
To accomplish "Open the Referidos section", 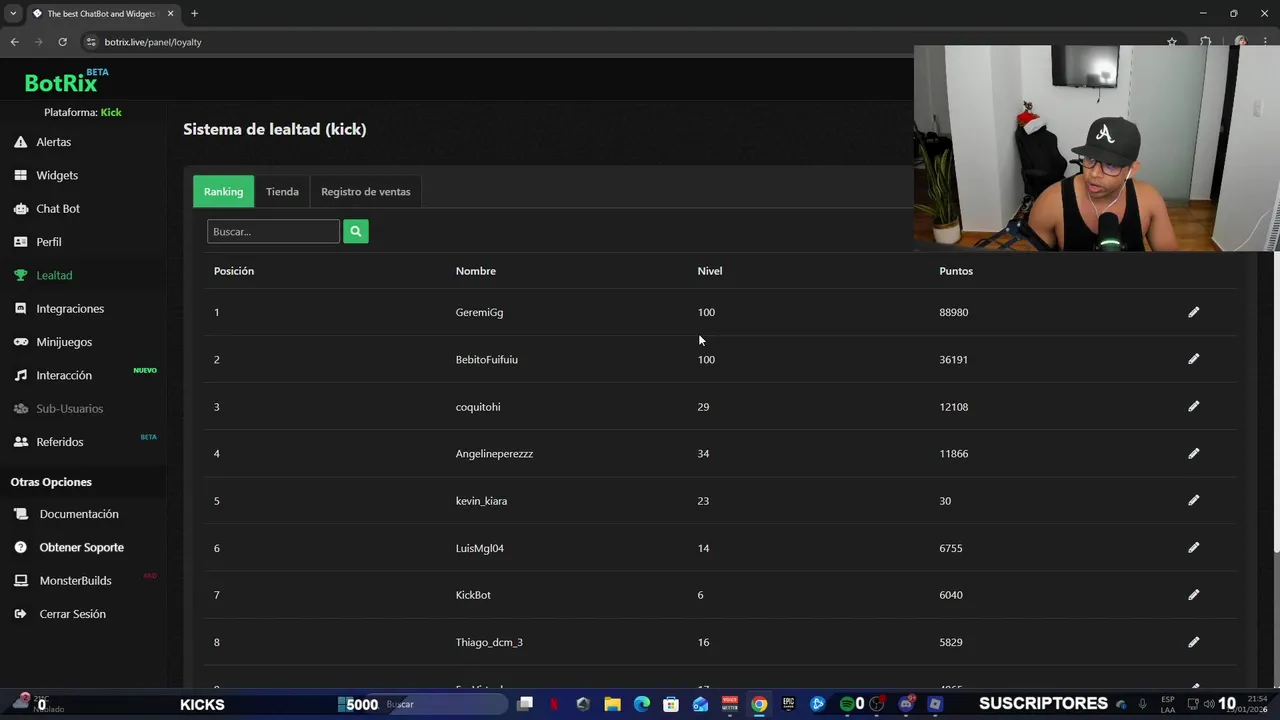I will coord(60,442).
